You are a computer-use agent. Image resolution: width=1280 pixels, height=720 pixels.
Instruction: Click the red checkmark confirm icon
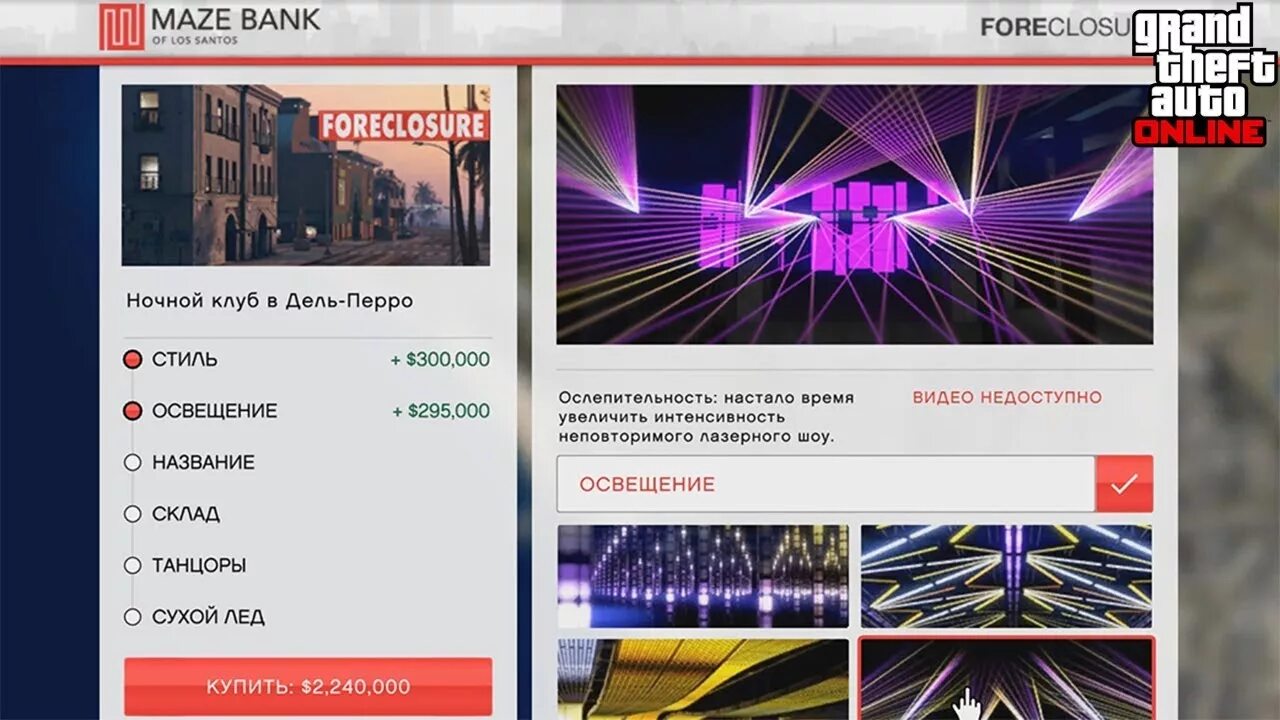(x=1124, y=484)
